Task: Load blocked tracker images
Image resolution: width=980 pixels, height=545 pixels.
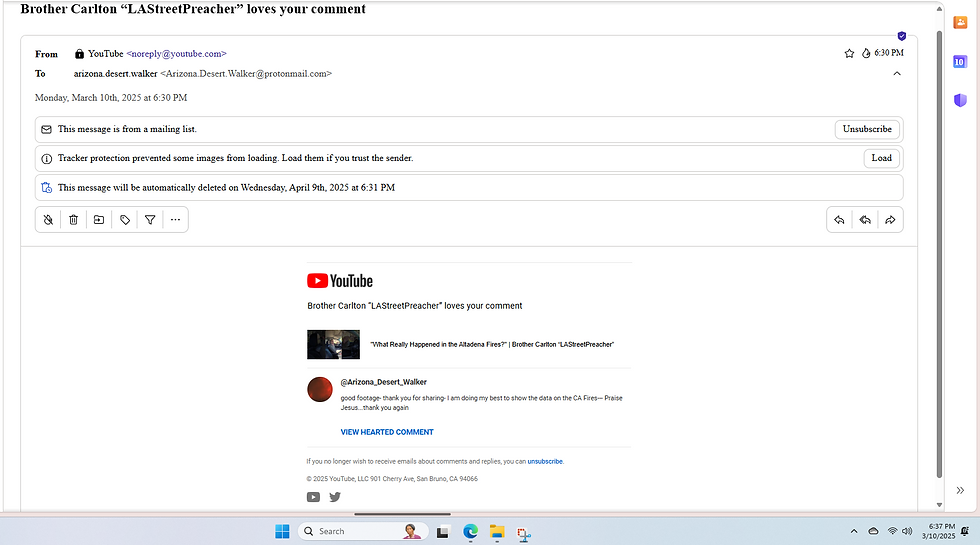Action: (881, 158)
